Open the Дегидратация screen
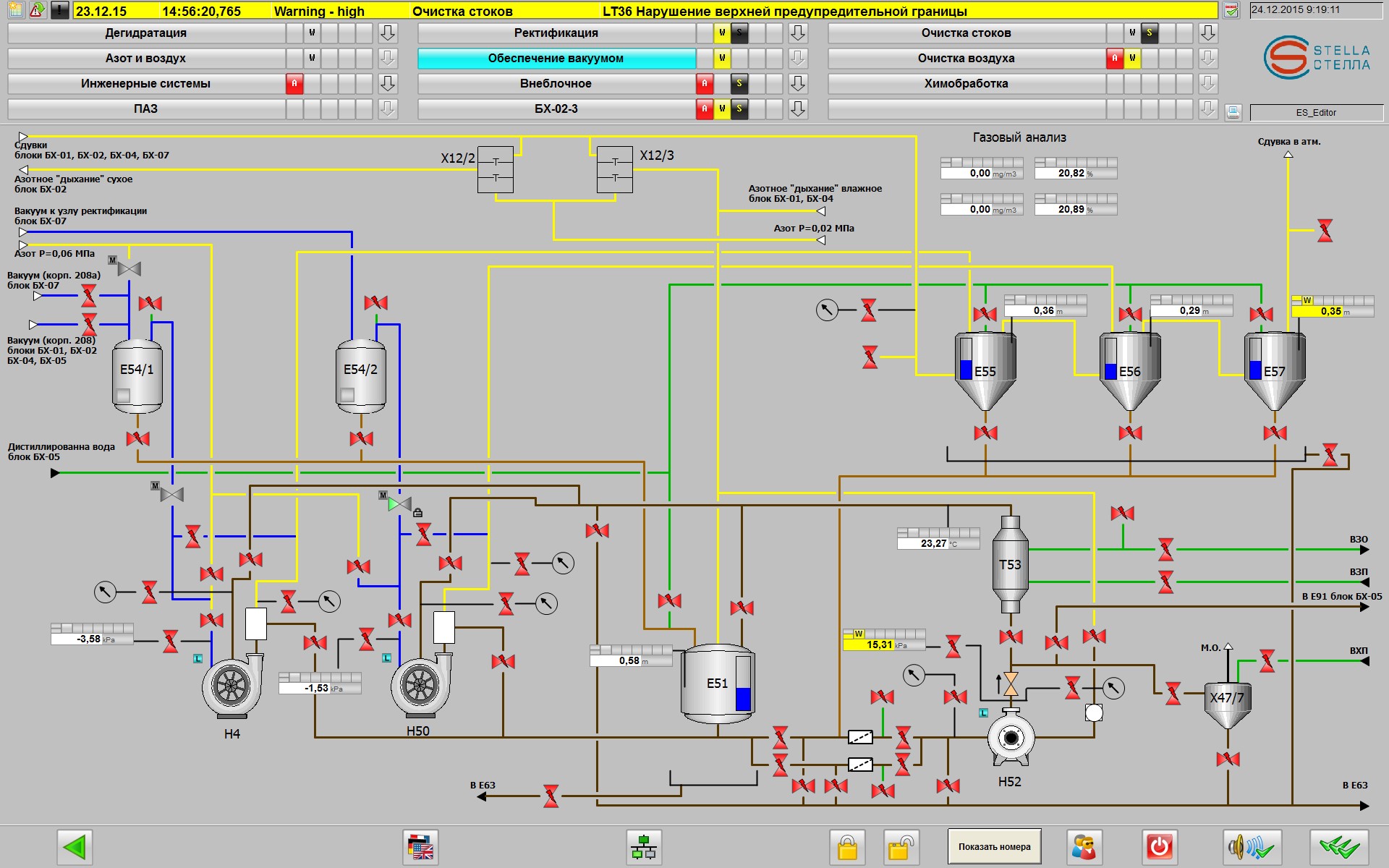 (x=146, y=33)
